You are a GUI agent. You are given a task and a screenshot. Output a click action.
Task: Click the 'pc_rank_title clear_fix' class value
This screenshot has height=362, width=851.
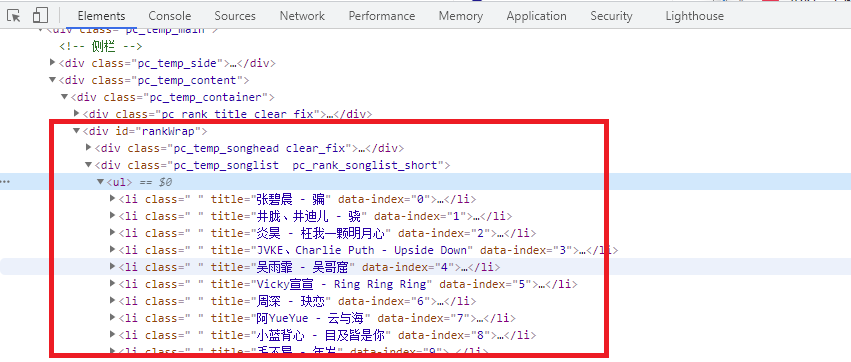(x=239, y=115)
